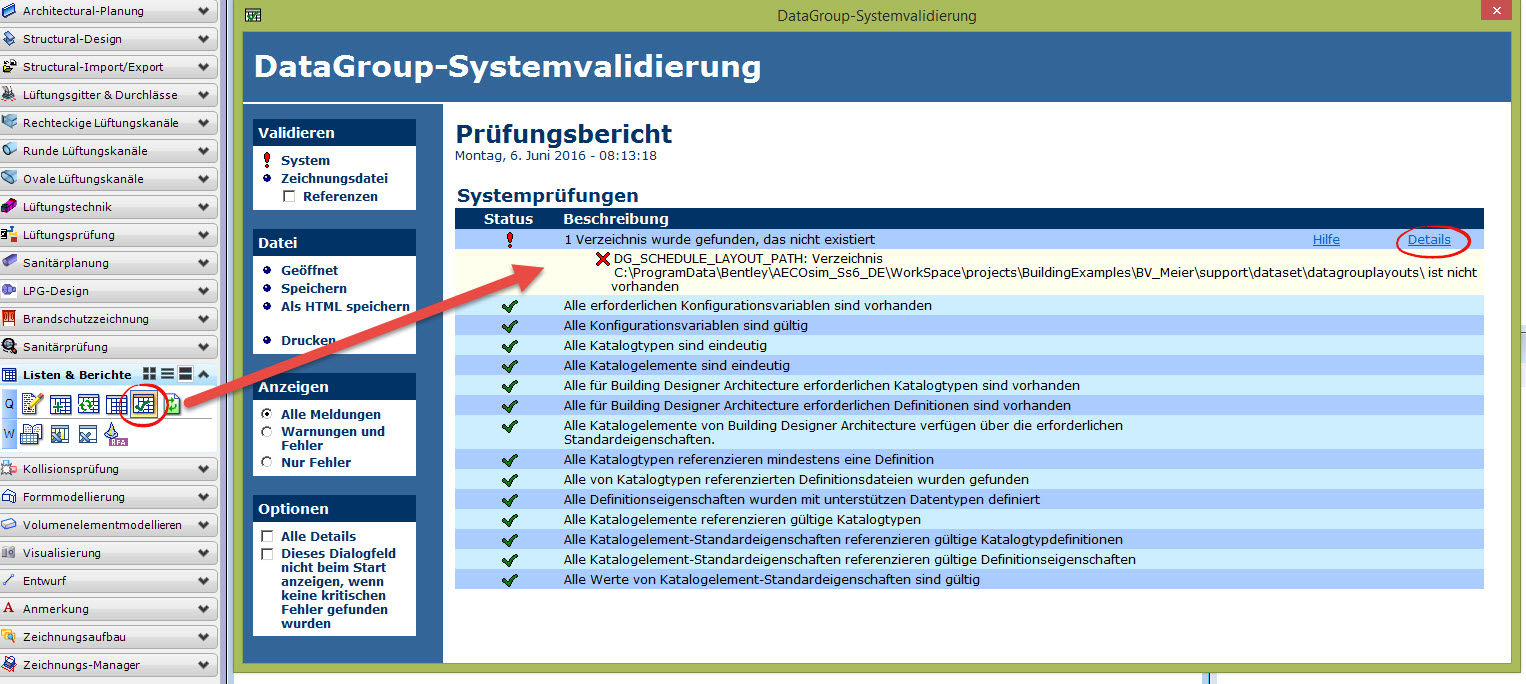Switch Listen & Berichte to the list layout
1526x684 pixels.
click(x=168, y=374)
